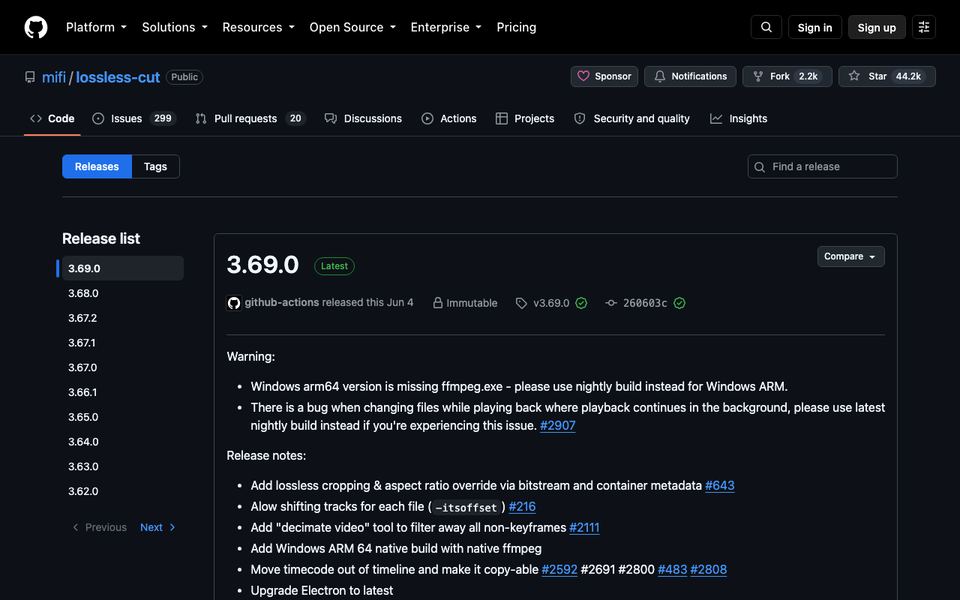The height and width of the screenshot is (600, 960).
Task: Open issue link #643
Action: point(719,486)
